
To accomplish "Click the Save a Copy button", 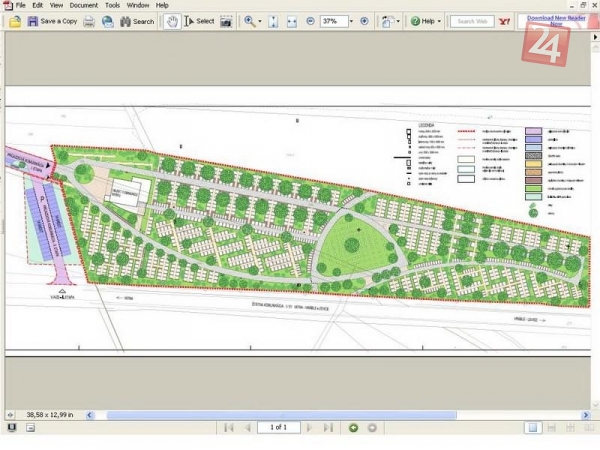I will click(x=52, y=21).
